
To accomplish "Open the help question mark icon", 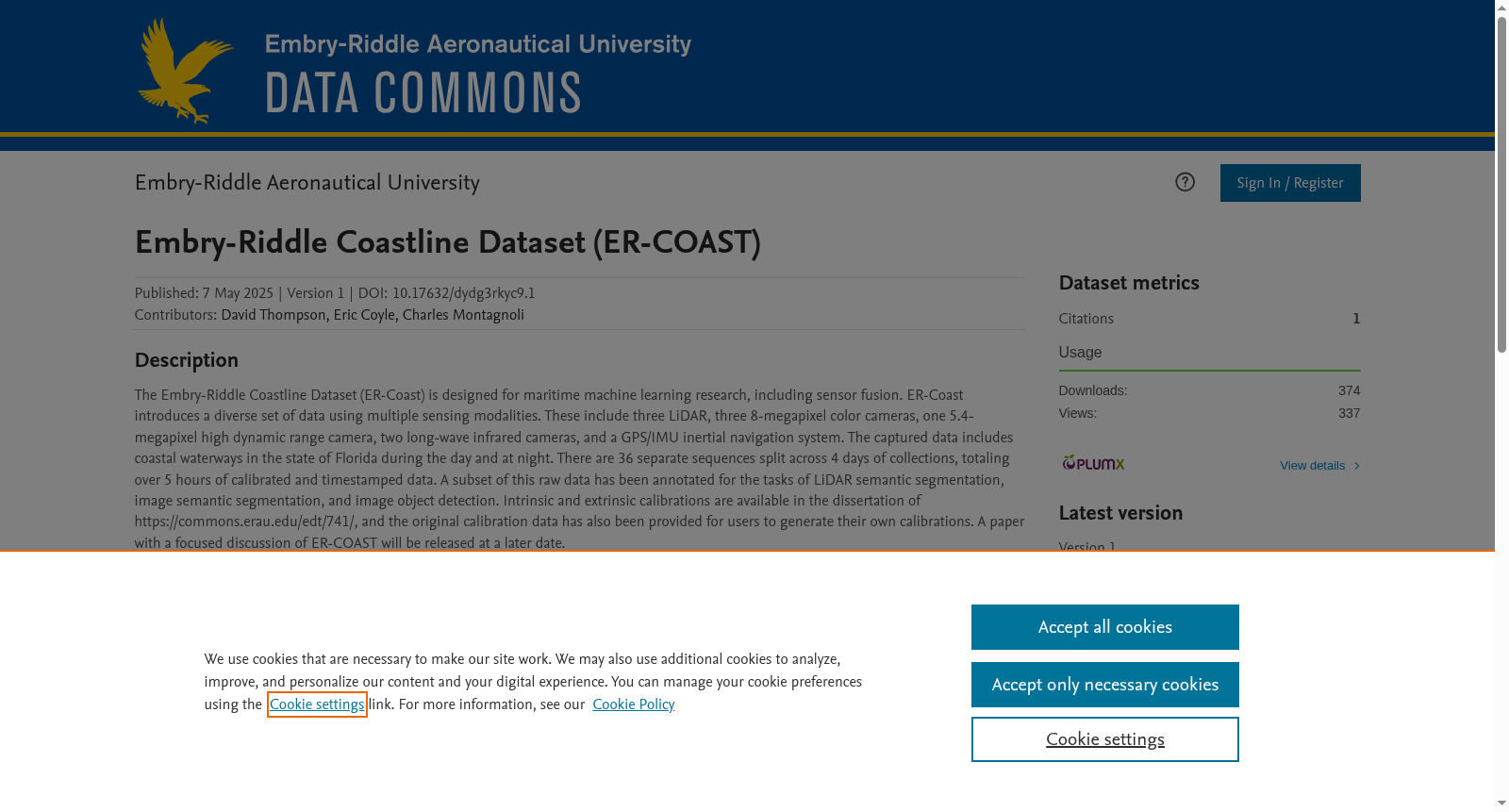I will [1185, 182].
